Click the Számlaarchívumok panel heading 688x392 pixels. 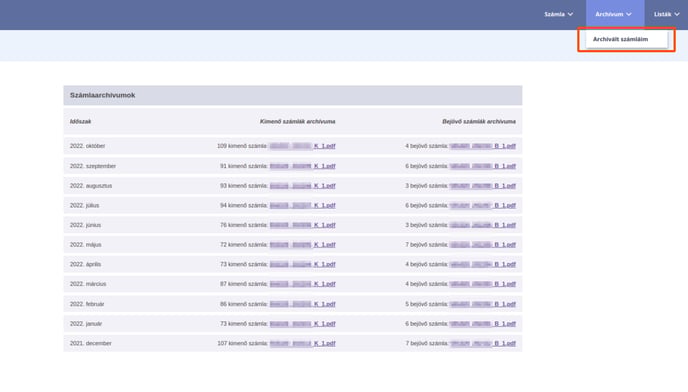click(293, 95)
